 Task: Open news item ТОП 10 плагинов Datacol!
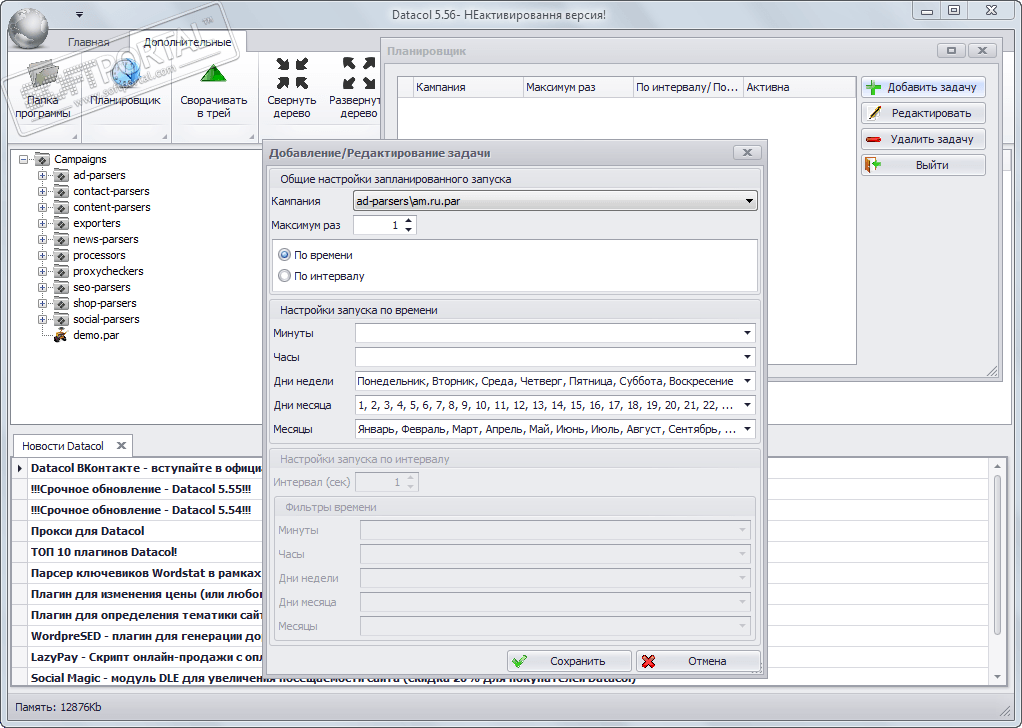point(104,552)
